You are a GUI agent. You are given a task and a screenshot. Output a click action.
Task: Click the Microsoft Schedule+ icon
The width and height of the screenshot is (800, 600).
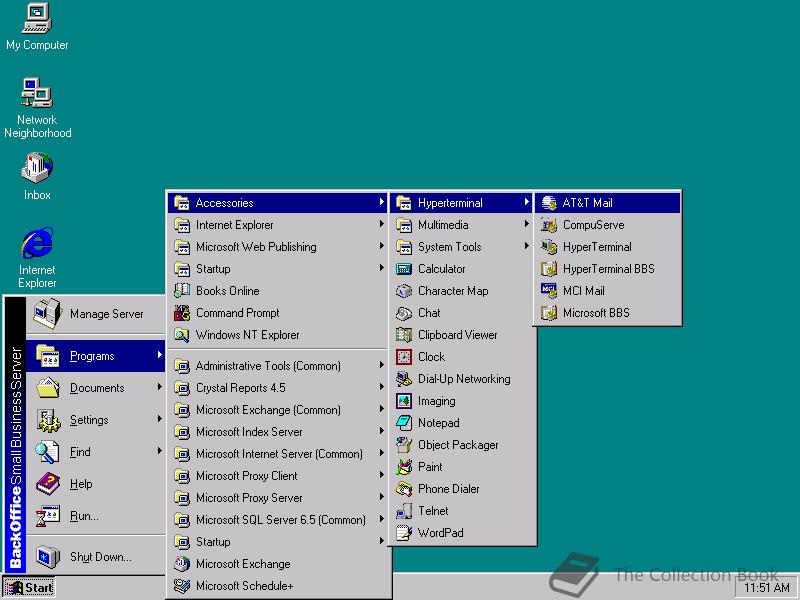(x=182, y=586)
